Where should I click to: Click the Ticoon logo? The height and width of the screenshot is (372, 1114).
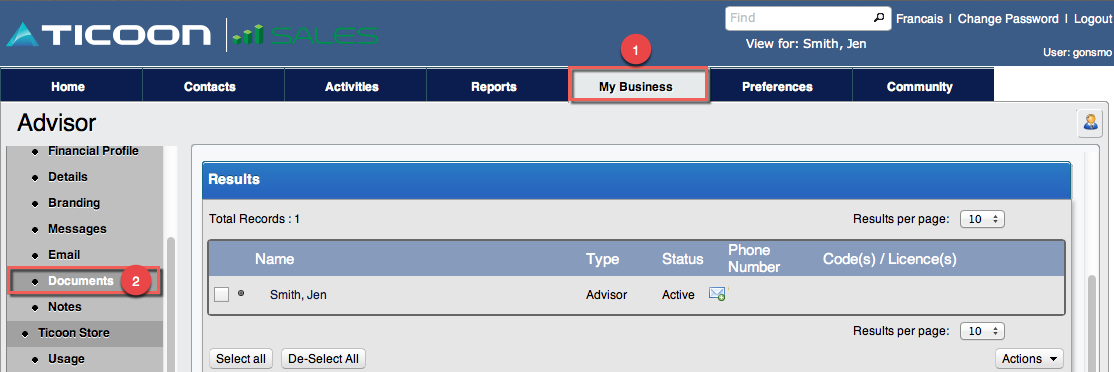pos(109,34)
